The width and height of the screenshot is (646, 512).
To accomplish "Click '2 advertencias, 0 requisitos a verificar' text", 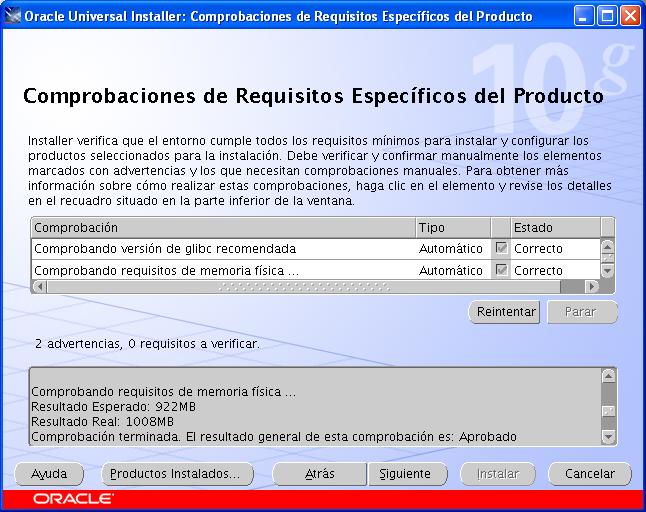I will point(147,344).
